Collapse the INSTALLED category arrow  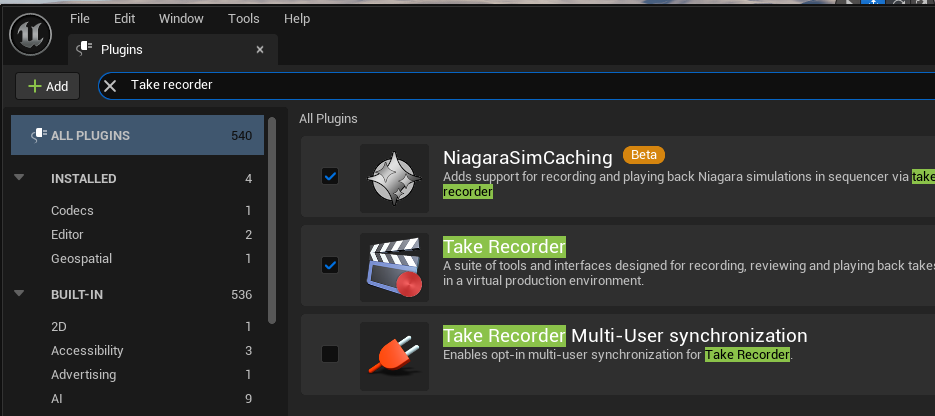pos(19,178)
